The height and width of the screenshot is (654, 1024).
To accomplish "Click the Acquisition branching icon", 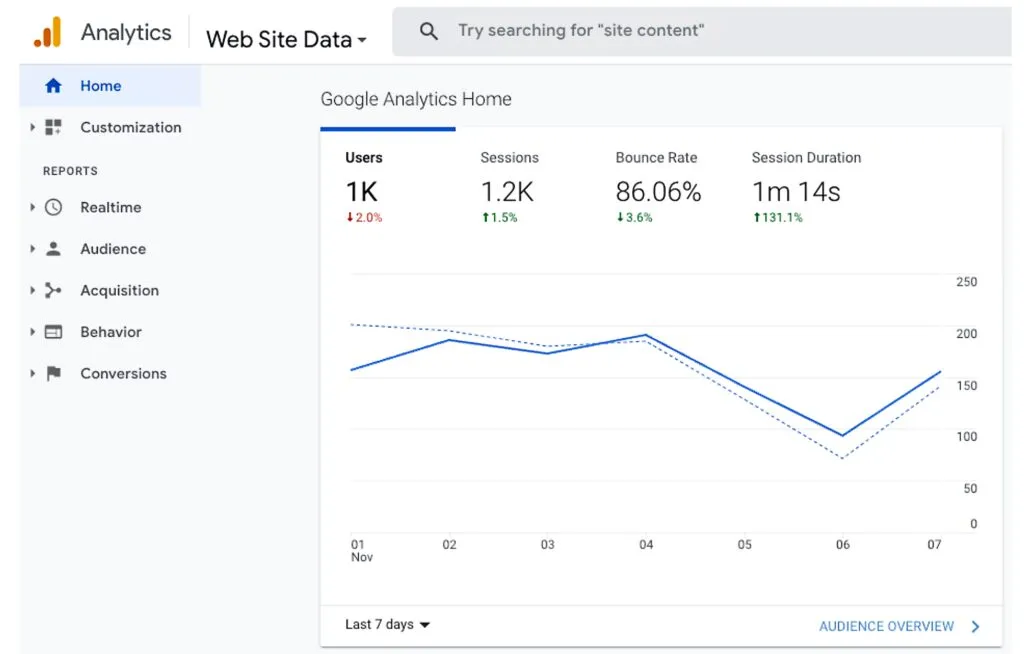I will [53, 290].
